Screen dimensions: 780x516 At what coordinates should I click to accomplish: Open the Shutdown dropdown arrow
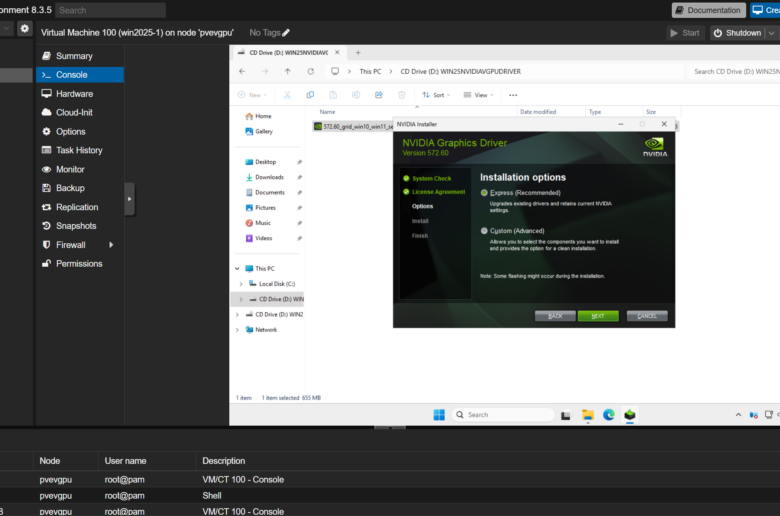pos(771,33)
